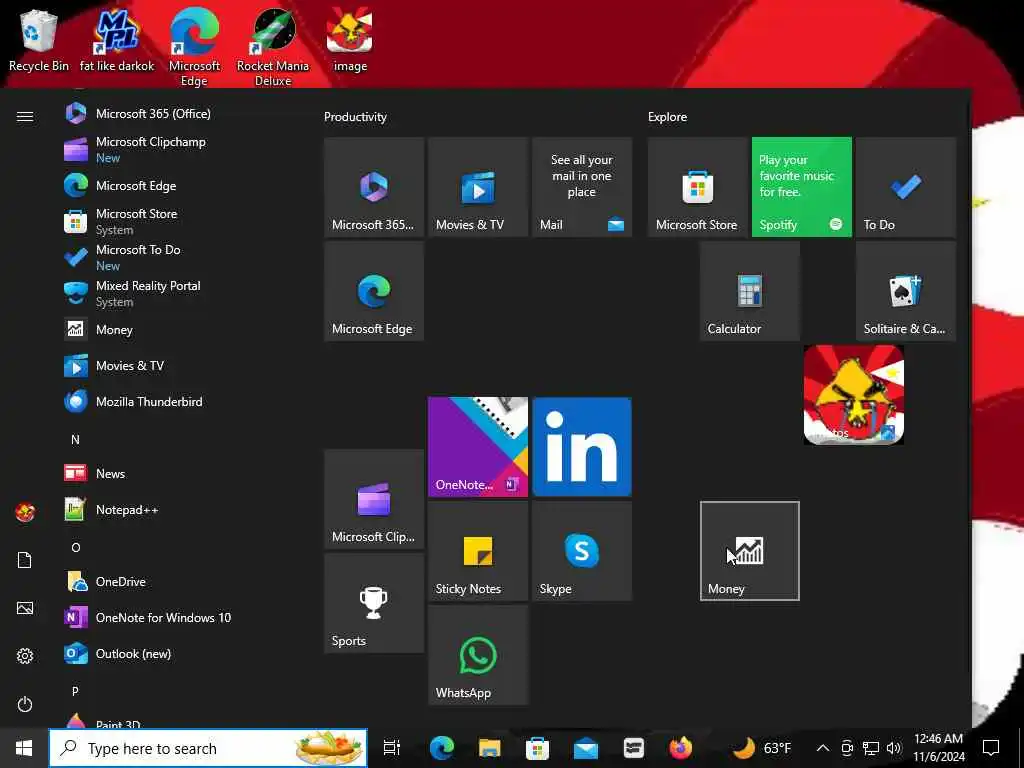The height and width of the screenshot is (768, 1024).
Task: Open user account avatar in Start sidebar
Action: click(x=25, y=512)
